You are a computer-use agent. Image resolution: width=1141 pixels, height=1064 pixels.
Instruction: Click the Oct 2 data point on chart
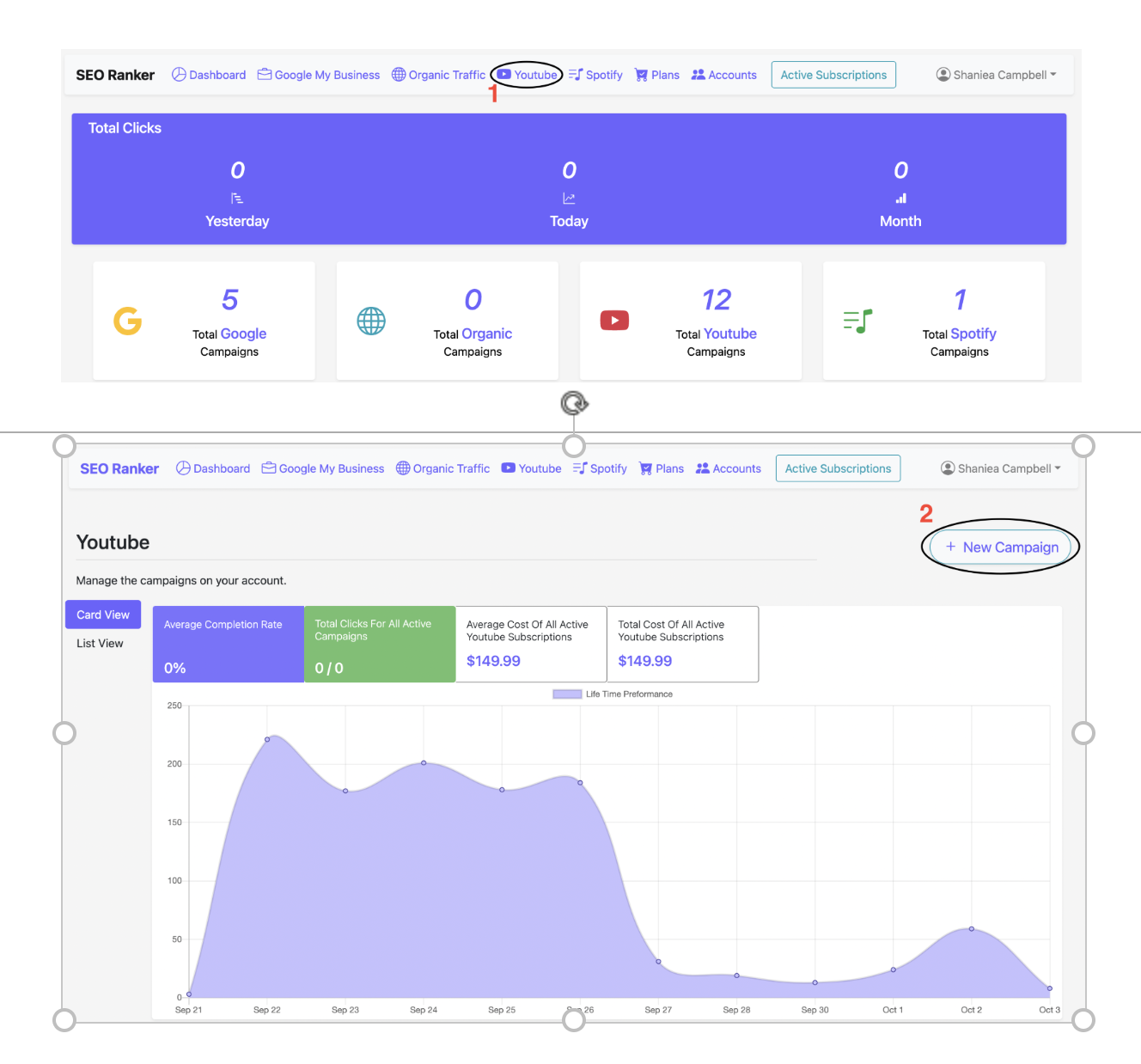[x=972, y=929]
